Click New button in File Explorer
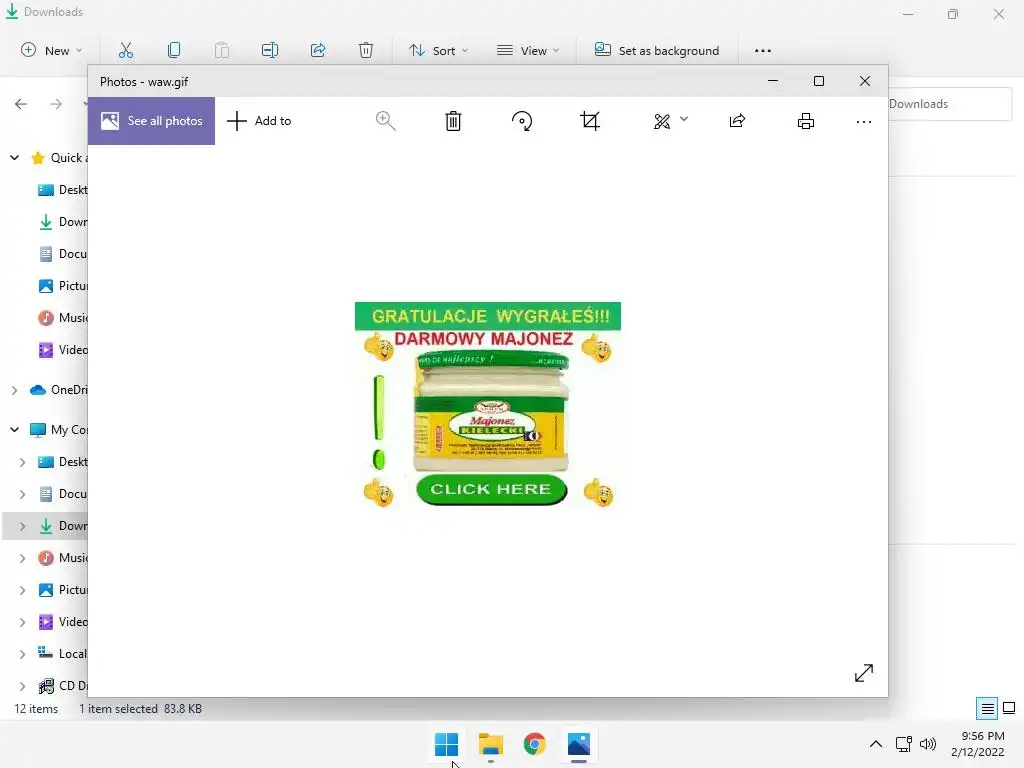Image resolution: width=1024 pixels, height=768 pixels. point(52,50)
